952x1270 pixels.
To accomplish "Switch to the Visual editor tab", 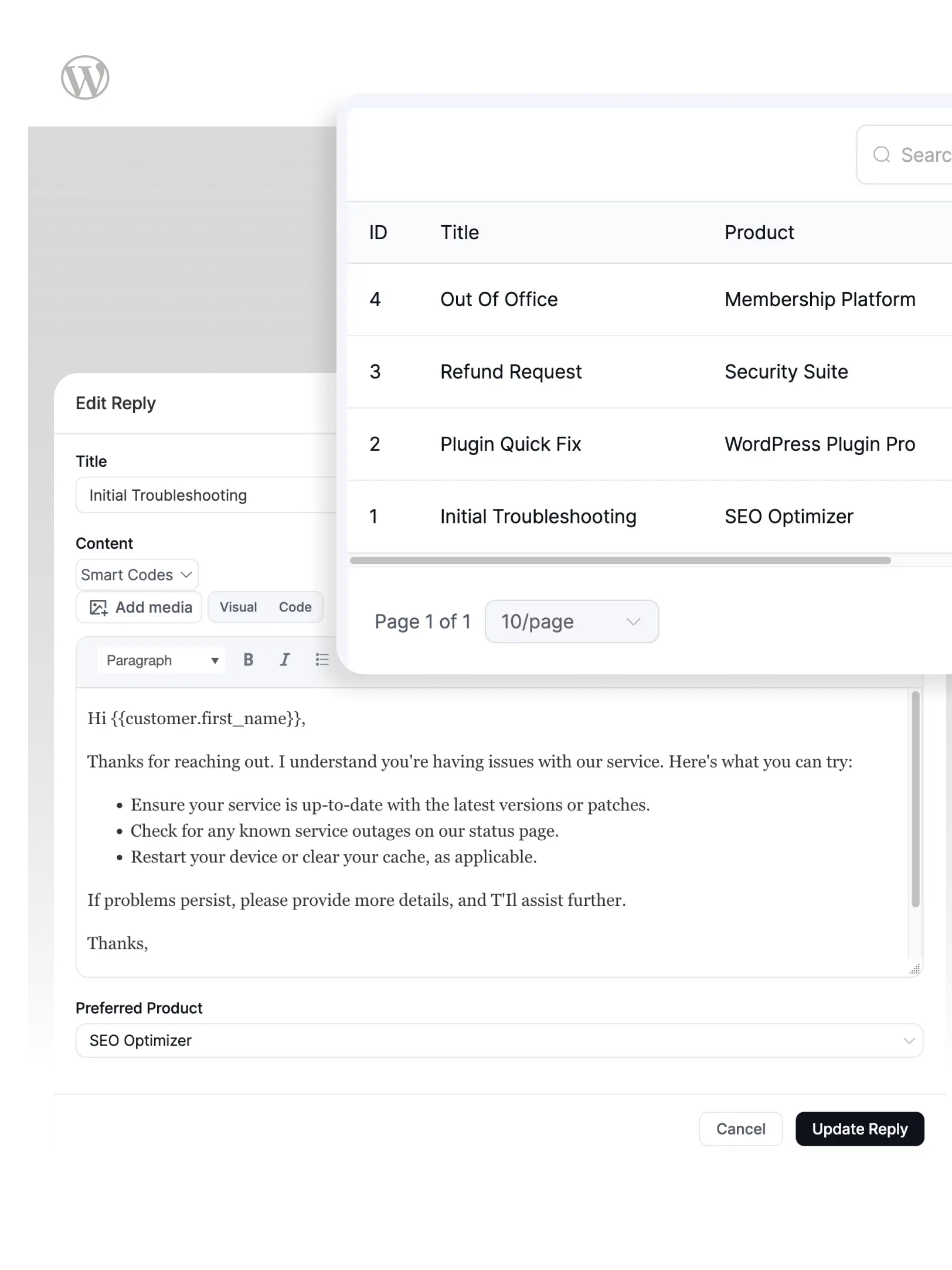I will [238, 607].
